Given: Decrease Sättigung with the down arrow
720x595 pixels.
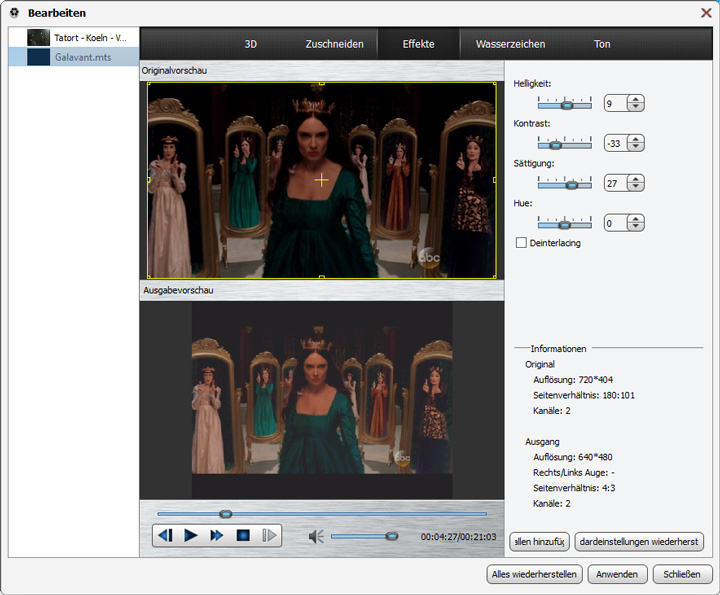Looking at the screenshot, I should click(636, 187).
